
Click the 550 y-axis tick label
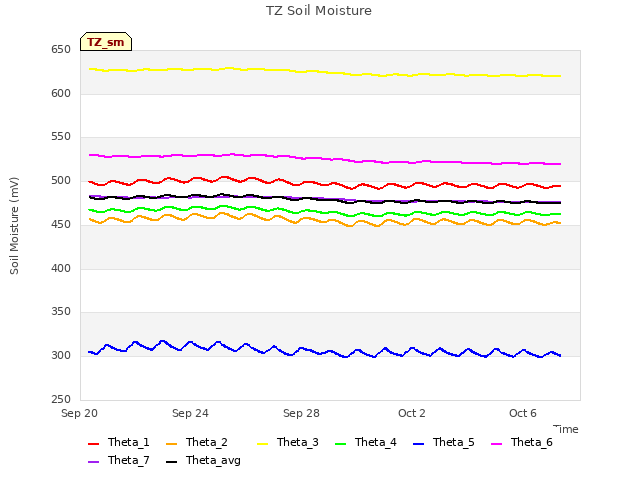point(61,137)
